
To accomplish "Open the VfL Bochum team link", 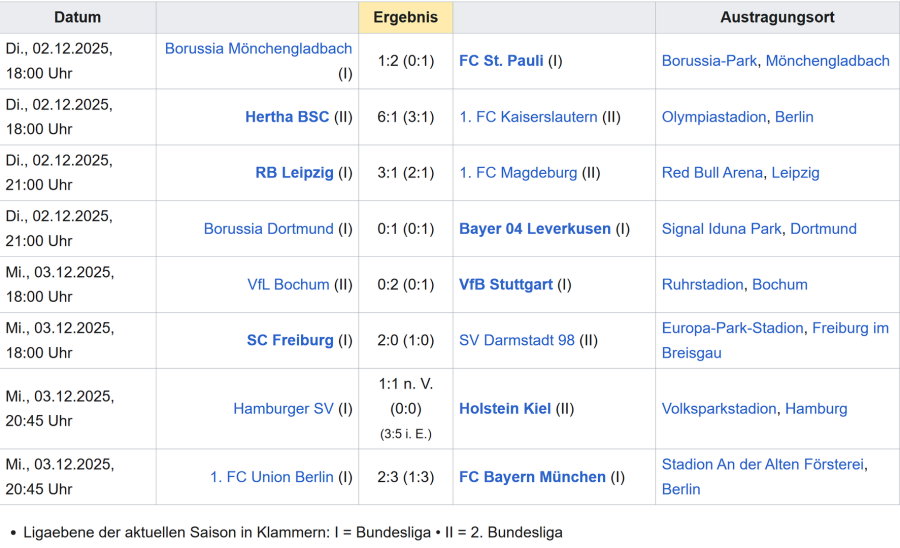I will pyautogui.click(x=288, y=284).
